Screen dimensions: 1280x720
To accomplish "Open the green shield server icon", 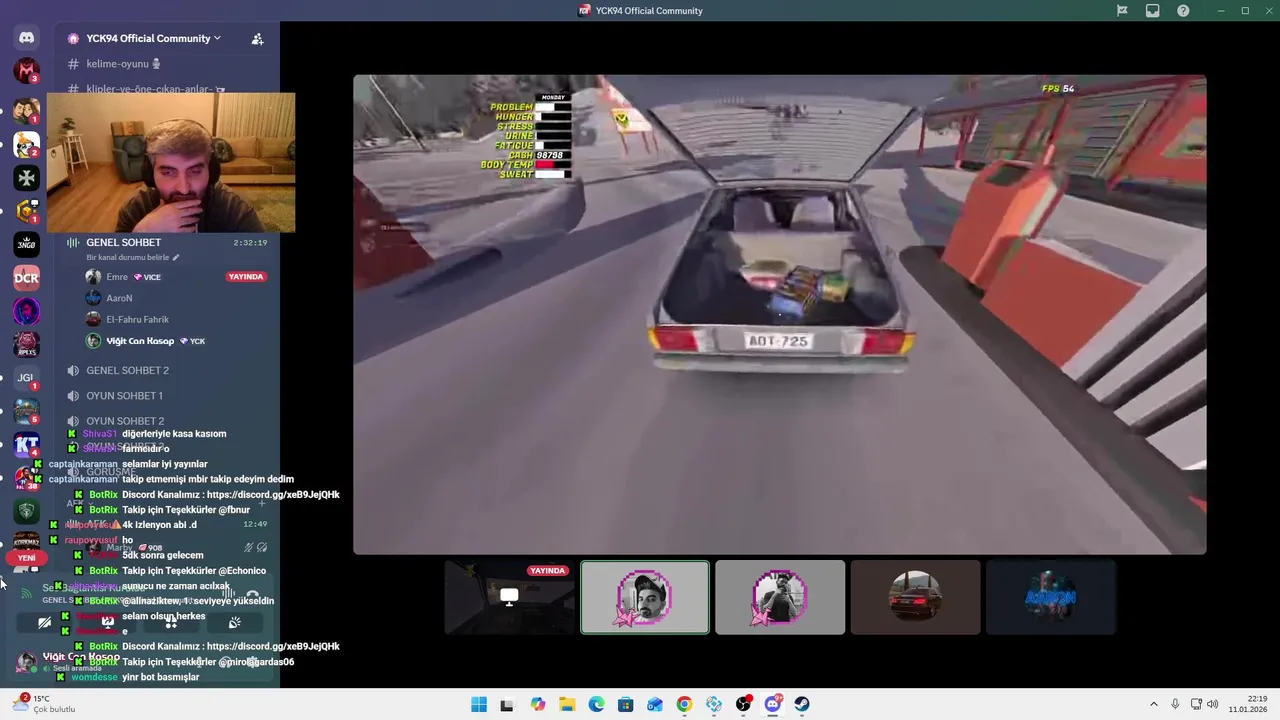I will (x=27, y=511).
